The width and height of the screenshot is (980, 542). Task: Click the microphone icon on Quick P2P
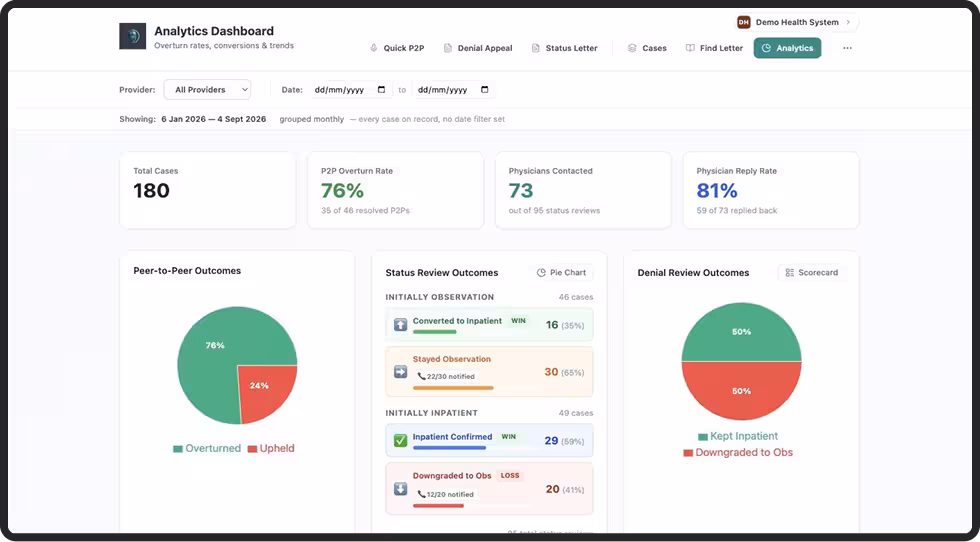click(x=374, y=48)
